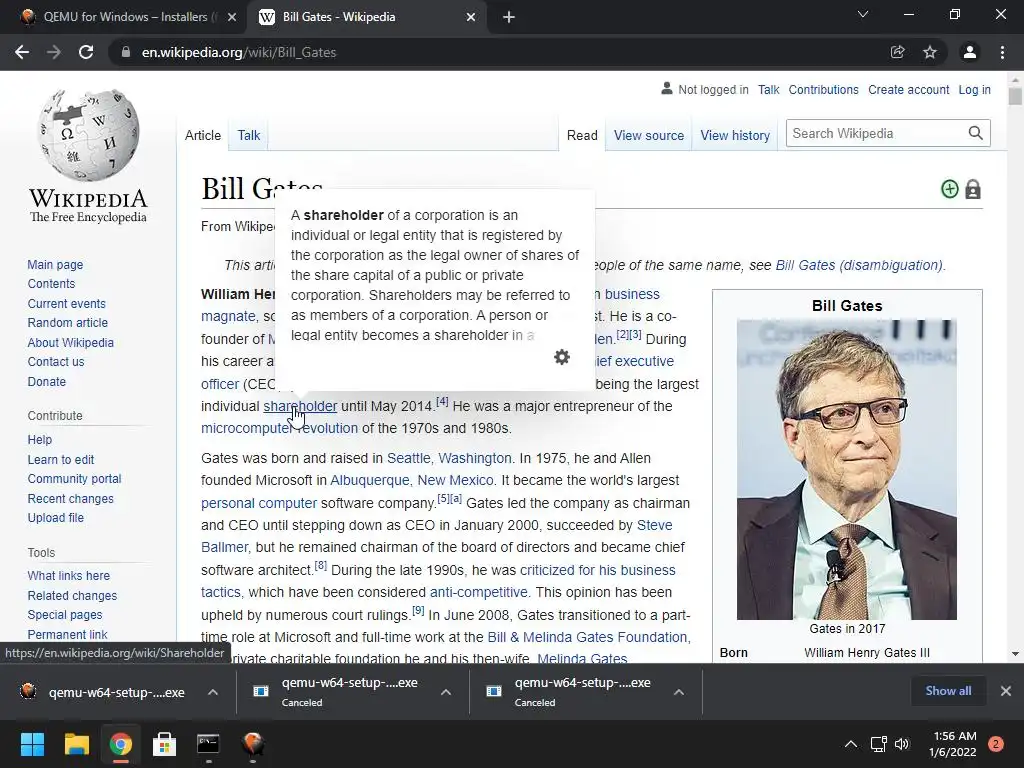Screen dimensions: 1024x768
Task: Go back using browser back arrow
Action: [22, 52]
